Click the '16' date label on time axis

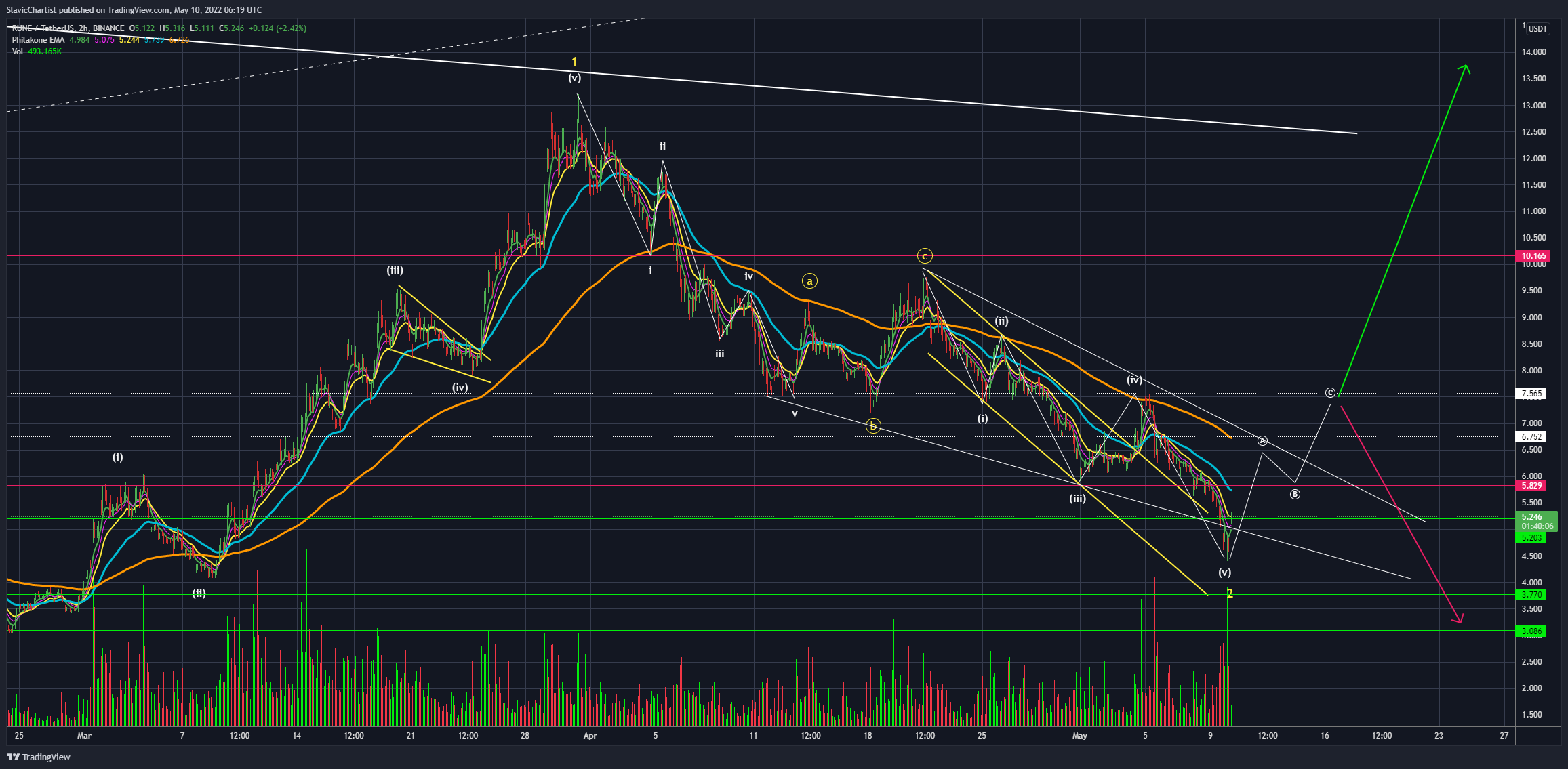click(x=1325, y=736)
